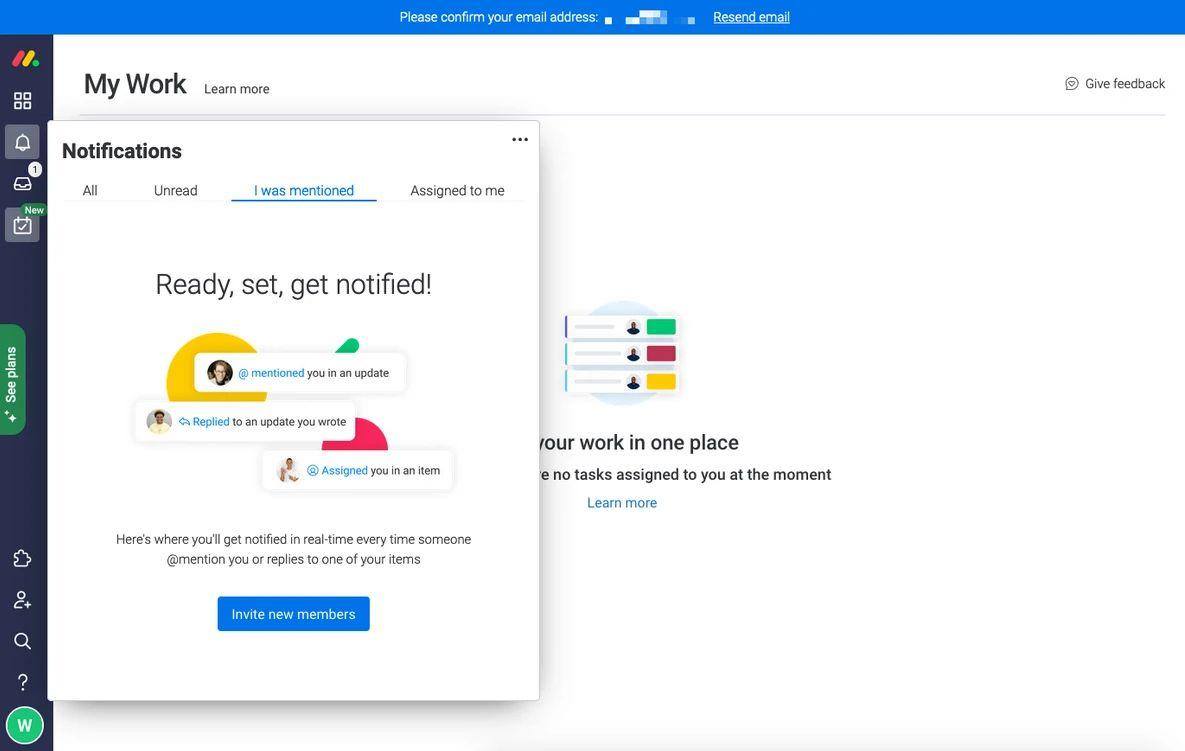The image size is (1185, 751).
Task: Open the green W profile avatar
Action: [24, 725]
